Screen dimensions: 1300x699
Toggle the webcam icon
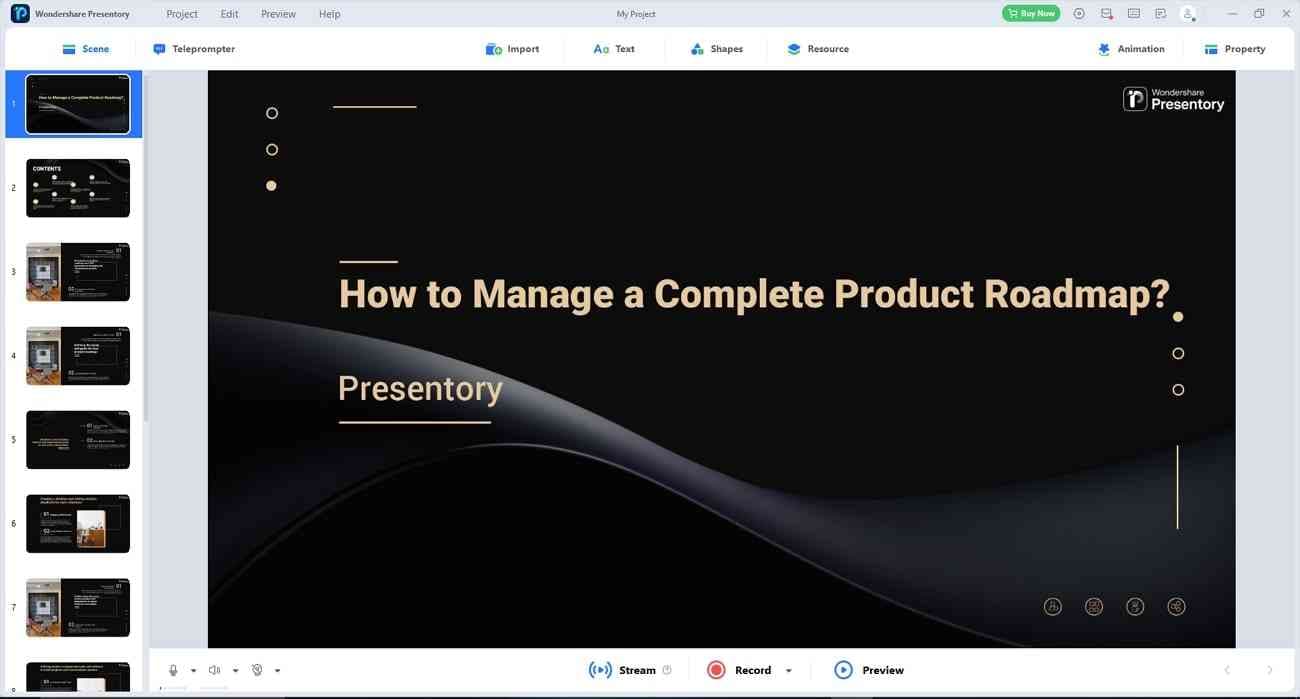point(257,670)
